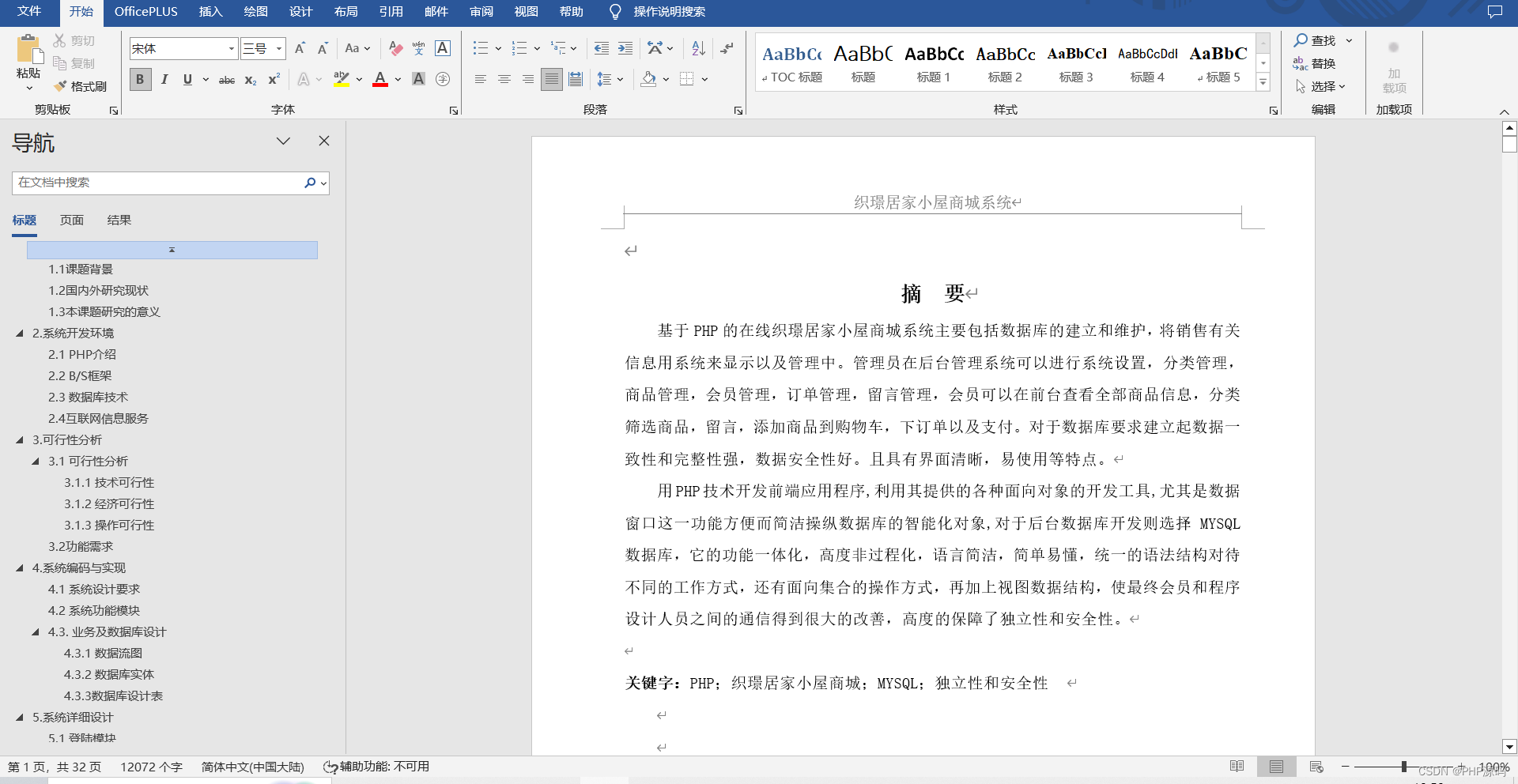The image size is (1518, 784).
Task: Open the 文件 menu
Action: tap(29, 11)
